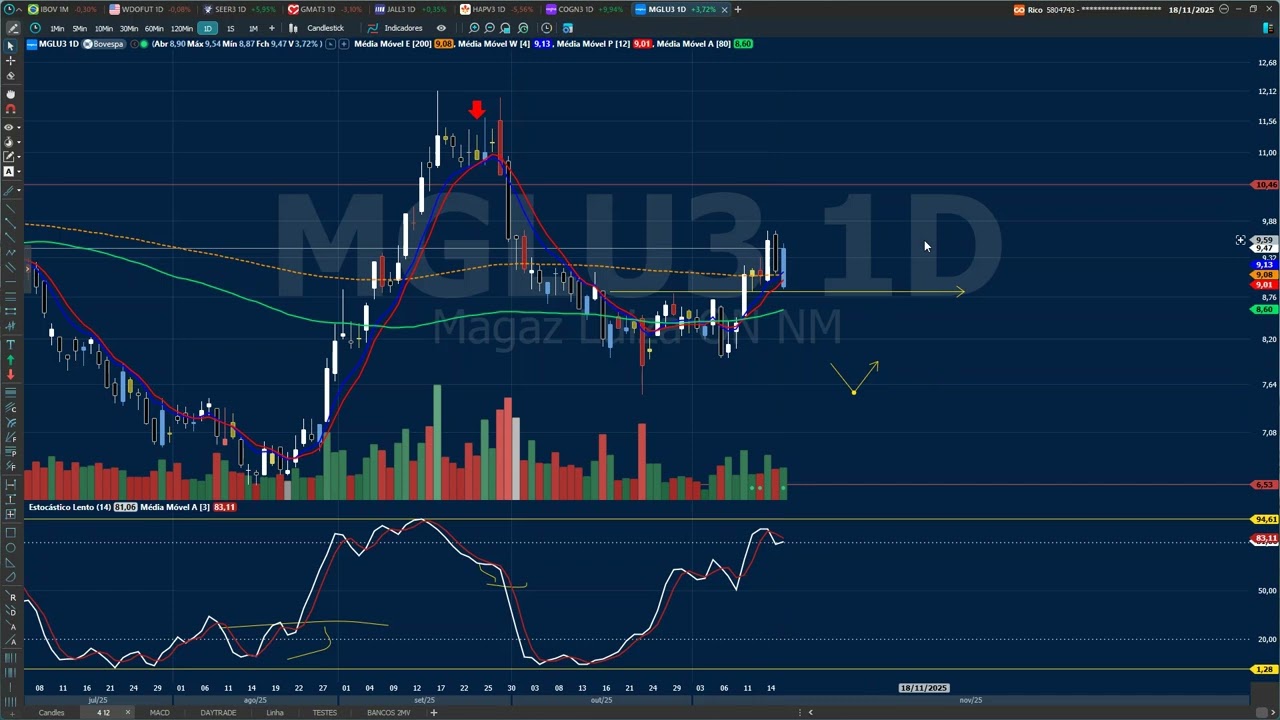Select the arrow cursor tool
The width and height of the screenshot is (1280, 720).
11,46
